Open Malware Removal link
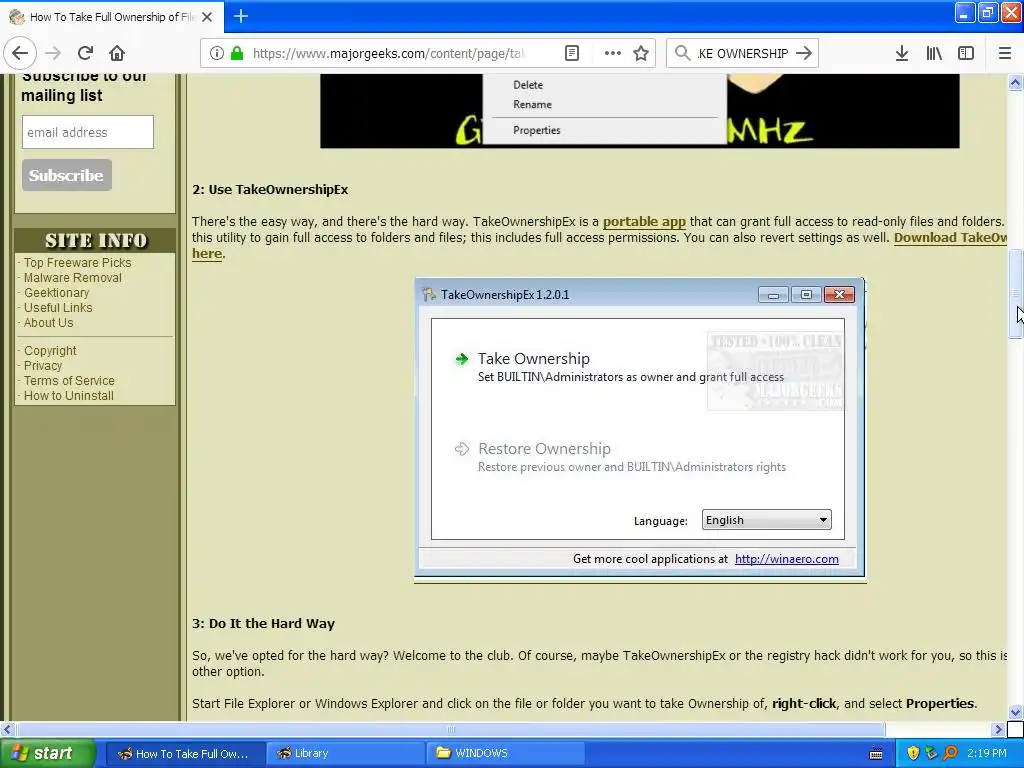 (72, 278)
